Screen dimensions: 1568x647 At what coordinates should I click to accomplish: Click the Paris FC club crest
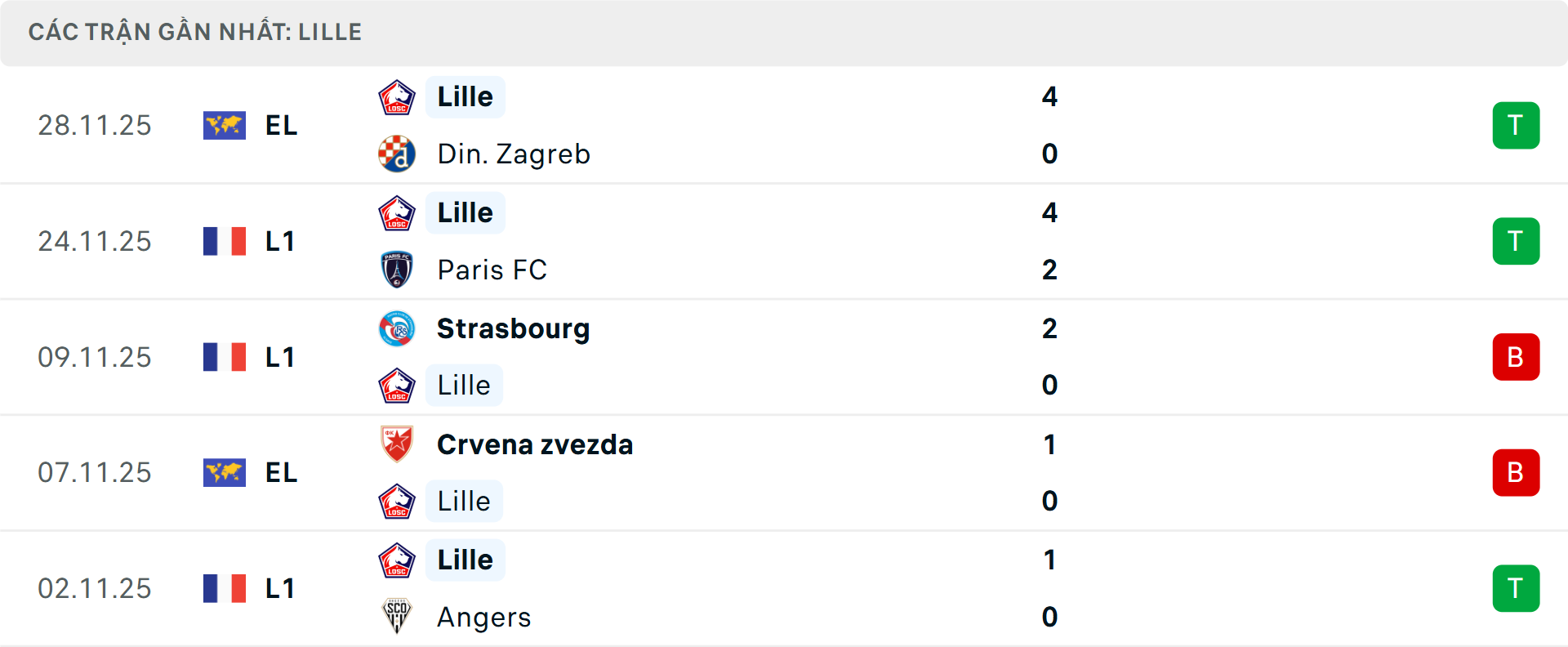point(397,270)
